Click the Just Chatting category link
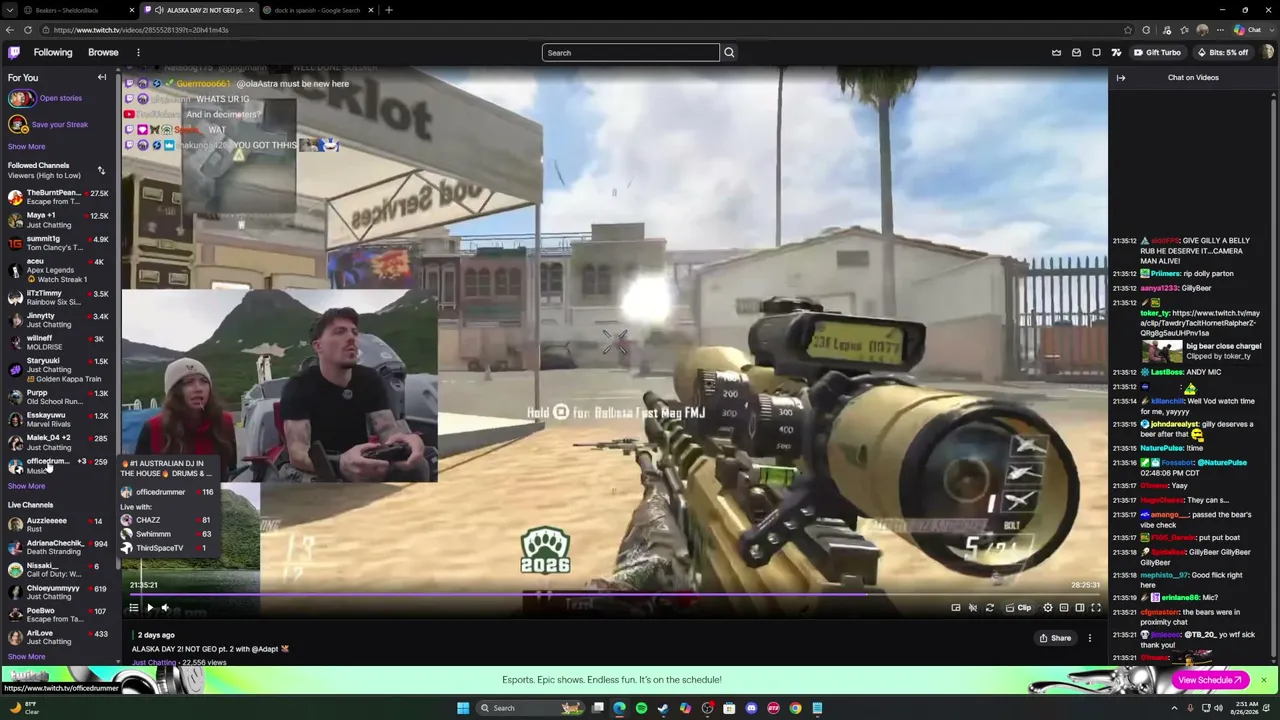Image resolution: width=1280 pixels, height=720 pixels. pos(154,662)
